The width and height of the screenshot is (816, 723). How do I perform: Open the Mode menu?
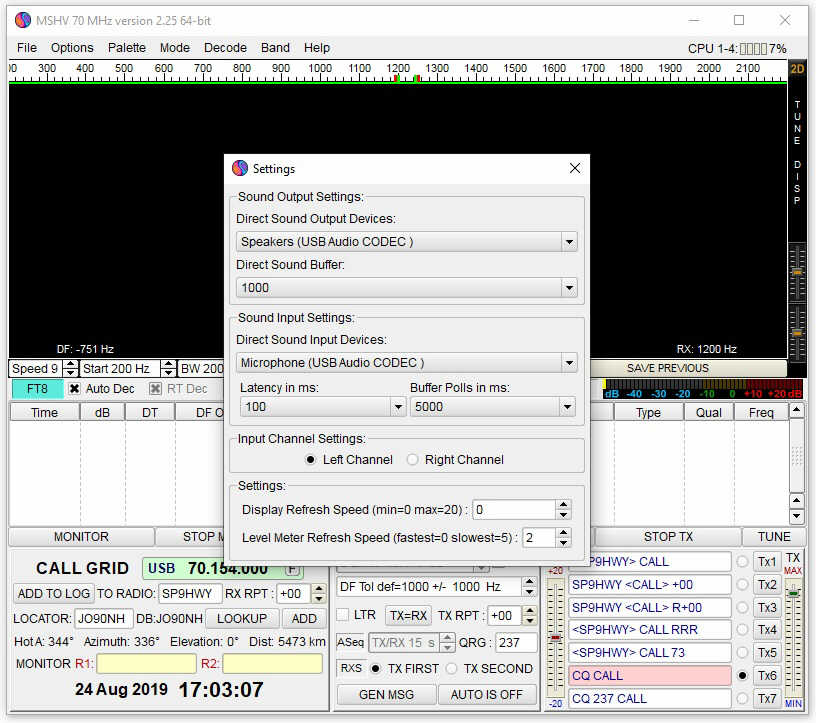[174, 48]
